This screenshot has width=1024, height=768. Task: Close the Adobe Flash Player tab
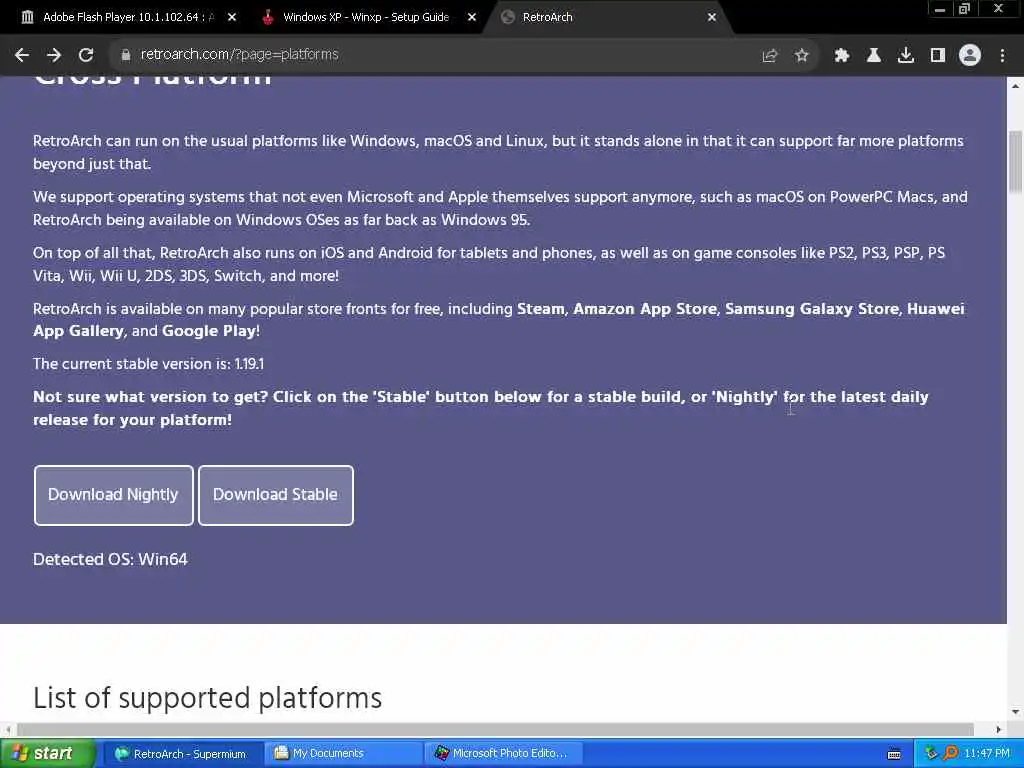point(232,18)
